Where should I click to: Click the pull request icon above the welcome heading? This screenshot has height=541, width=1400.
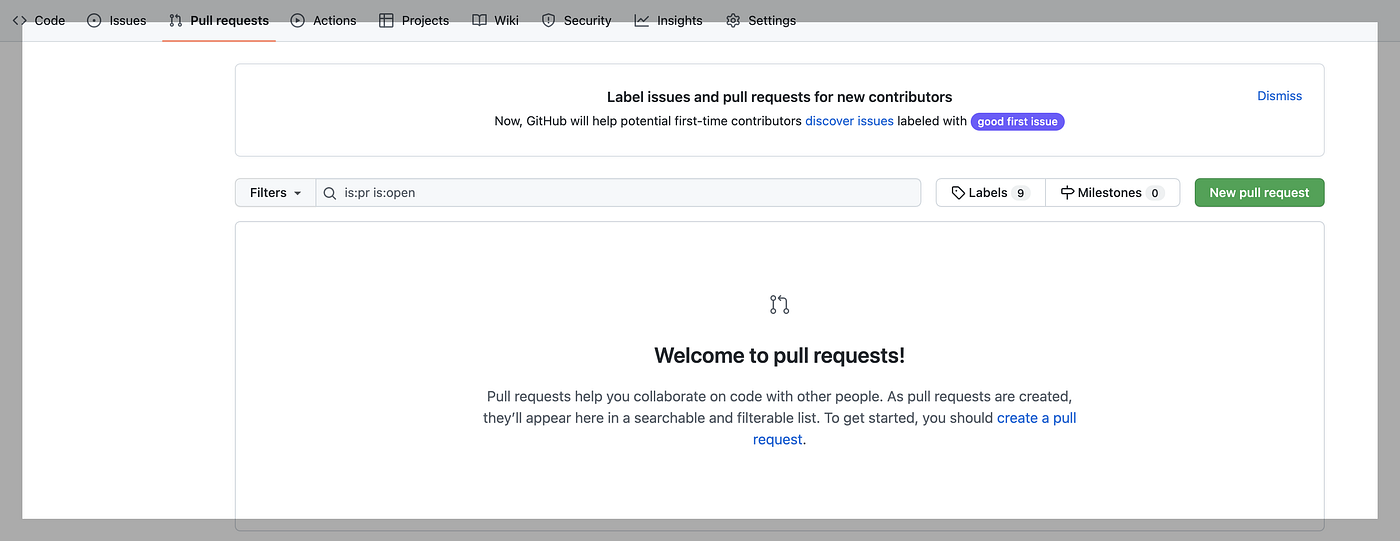(780, 305)
